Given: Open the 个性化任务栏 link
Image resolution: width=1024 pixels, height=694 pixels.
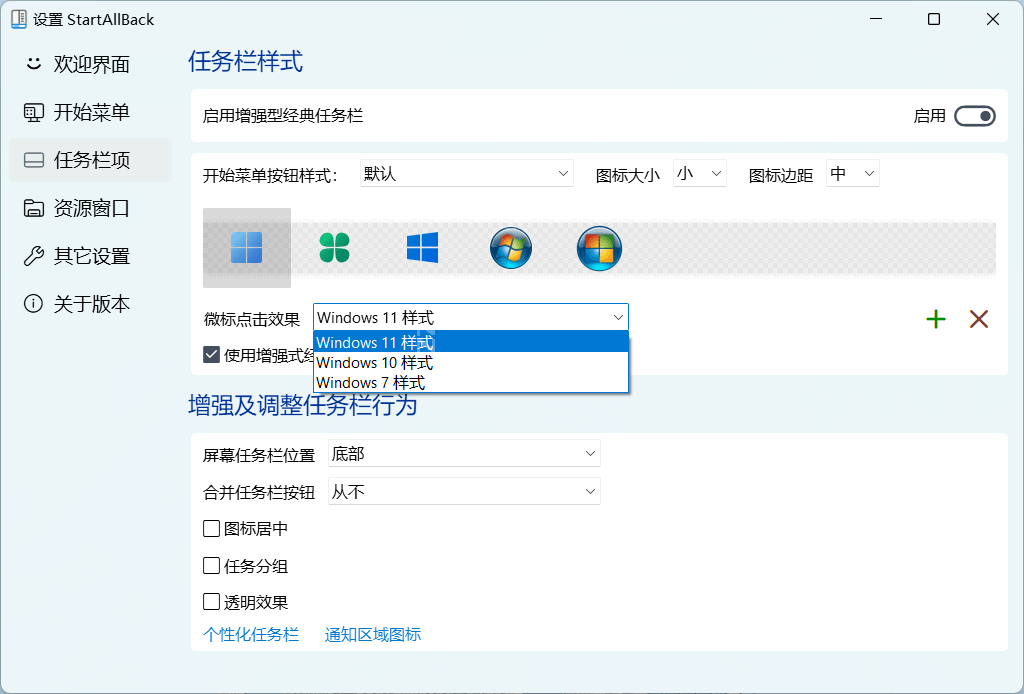Looking at the screenshot, I should pos(251,634).
